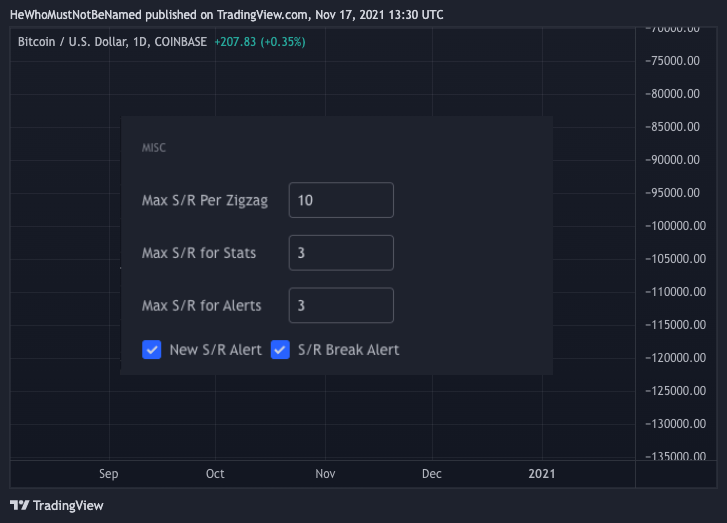Image resolution: width=727 pixels, height=523 pixels.
Task: Click the '2021' time axis label
Action: 542,474
